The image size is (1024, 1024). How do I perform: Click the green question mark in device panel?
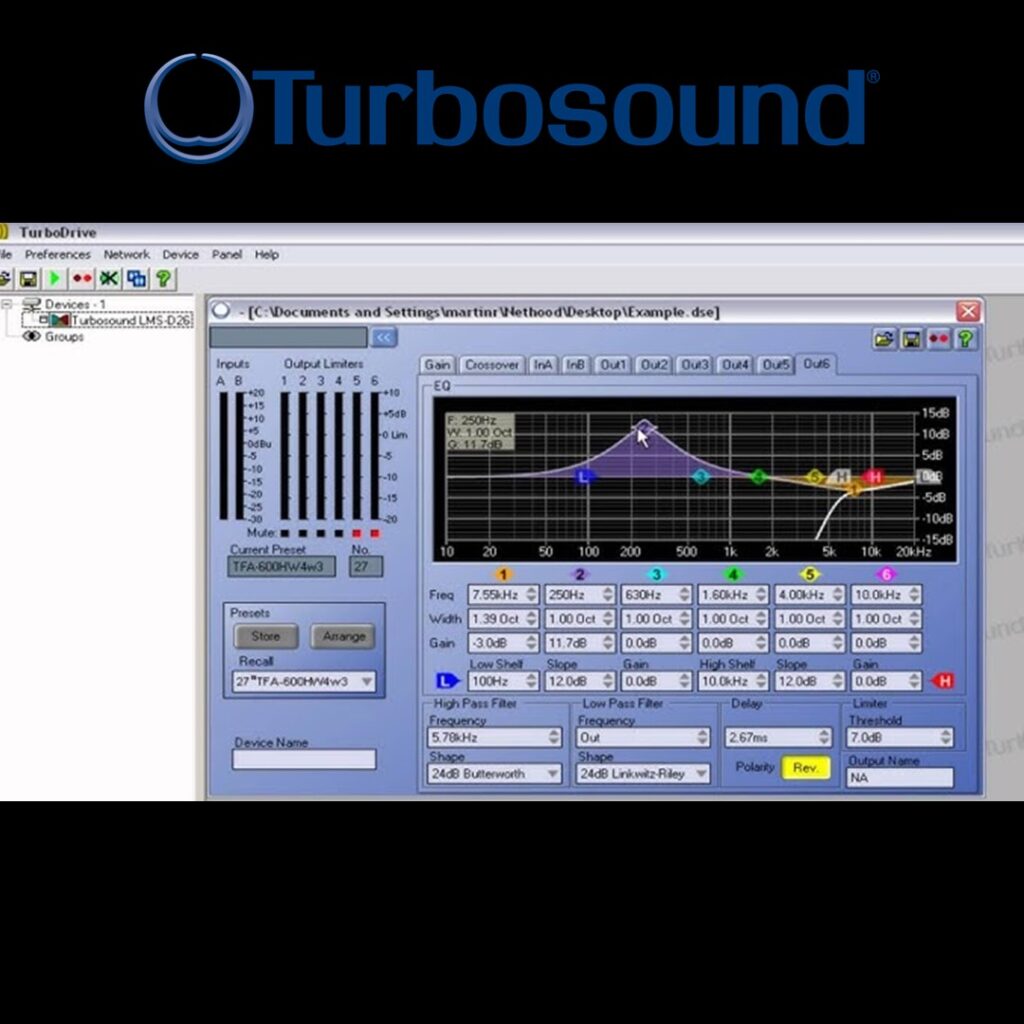click(x=966, y=339)
